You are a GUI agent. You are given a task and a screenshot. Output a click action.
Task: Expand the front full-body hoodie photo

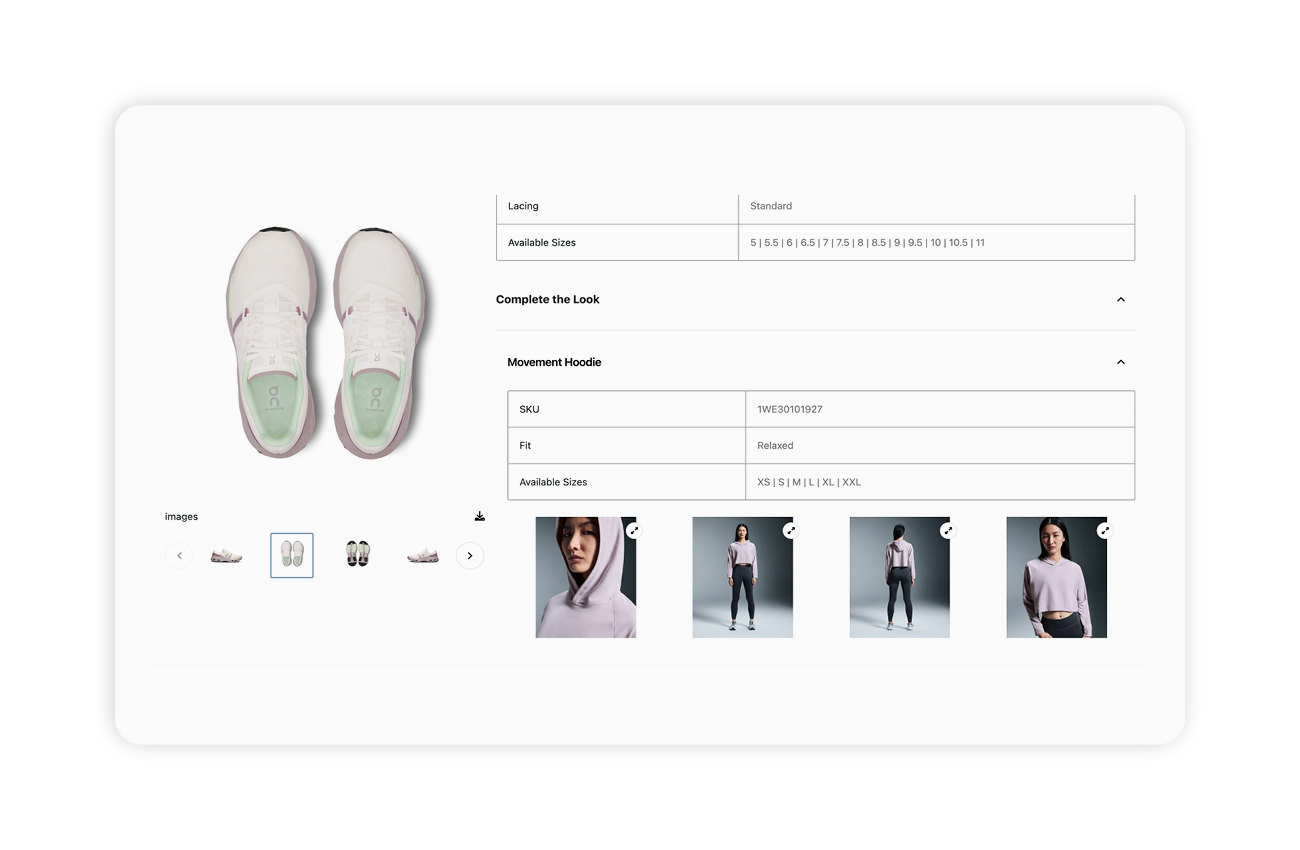790,530
